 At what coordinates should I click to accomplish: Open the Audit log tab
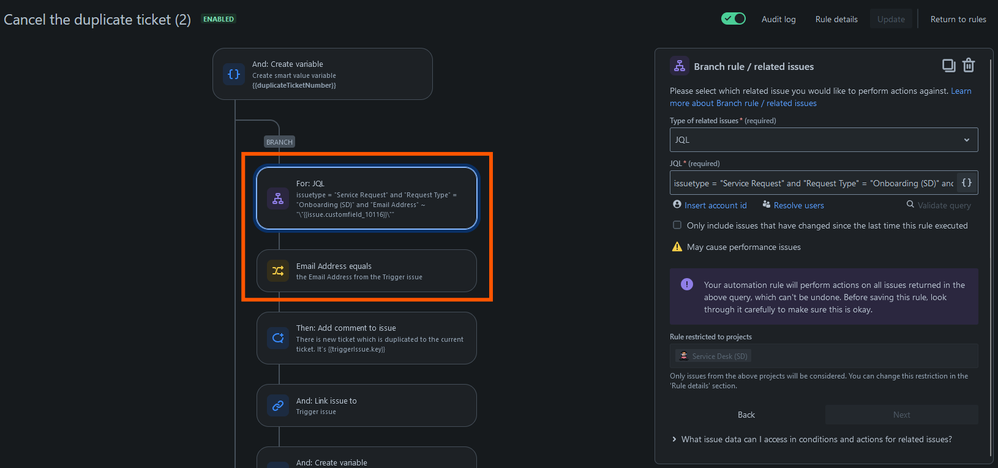778,19
